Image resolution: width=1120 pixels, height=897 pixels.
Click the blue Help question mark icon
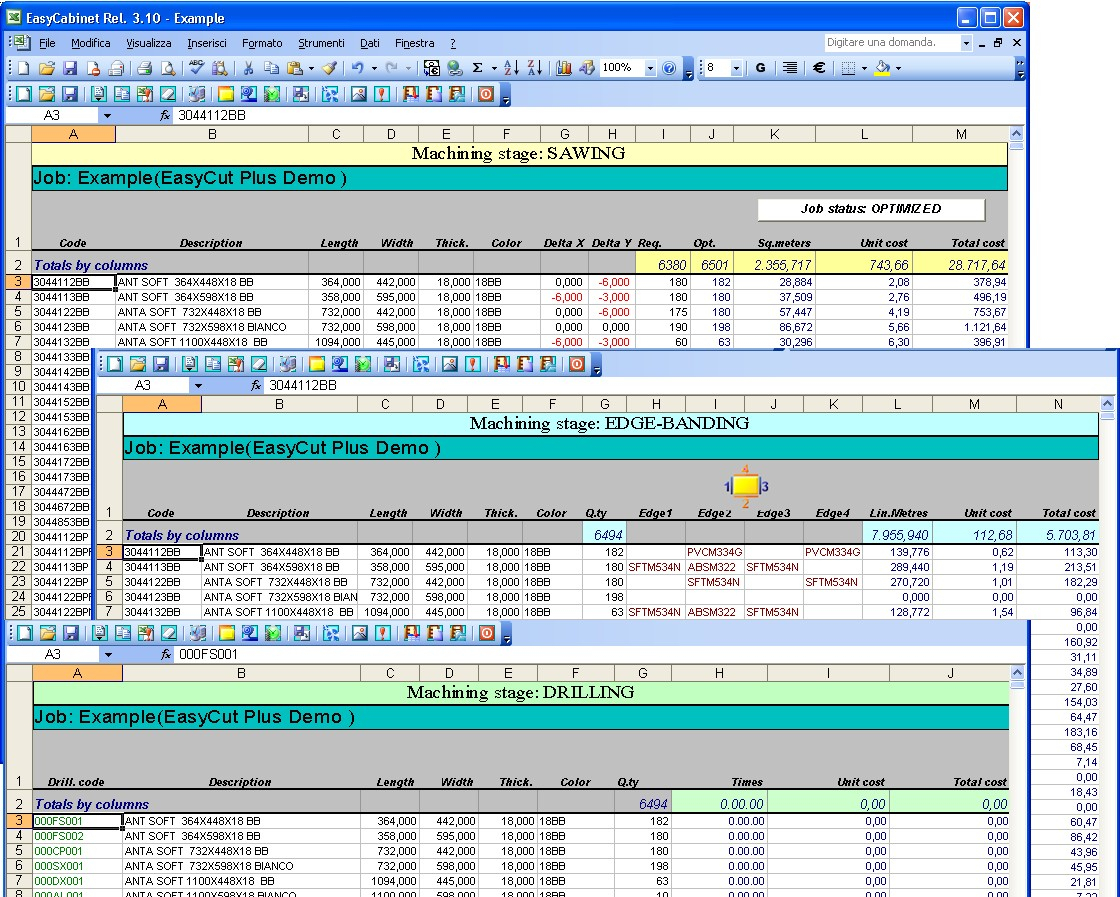click(x=669, y=68)
